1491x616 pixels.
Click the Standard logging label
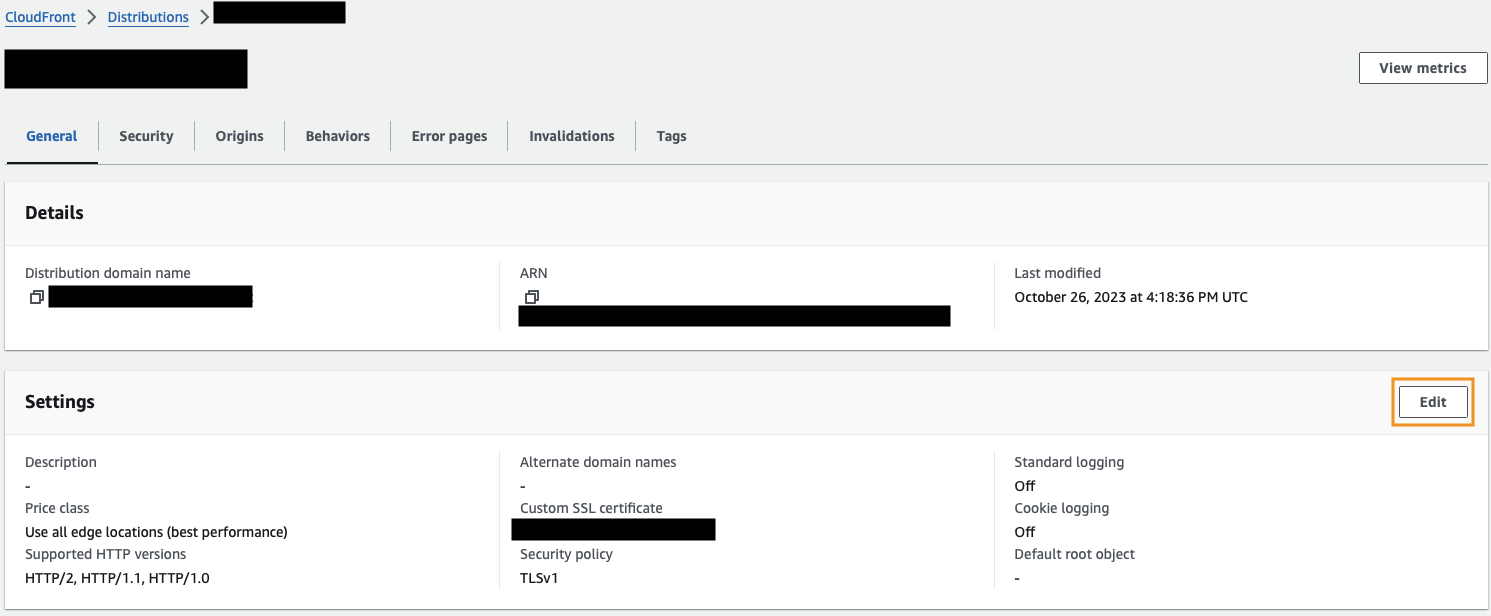pos(1069,462)
